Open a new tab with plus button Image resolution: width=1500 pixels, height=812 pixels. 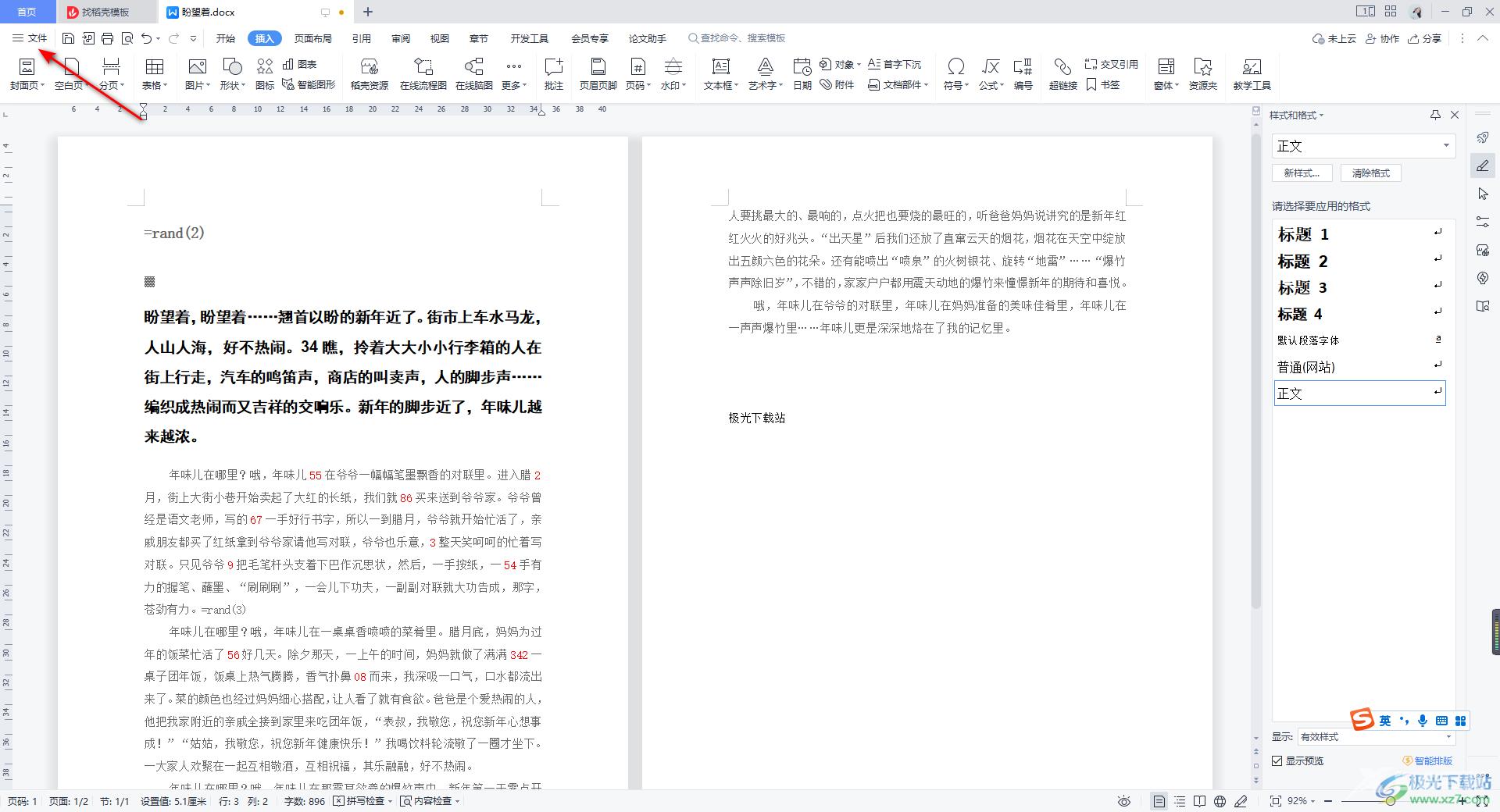(368, 12)
